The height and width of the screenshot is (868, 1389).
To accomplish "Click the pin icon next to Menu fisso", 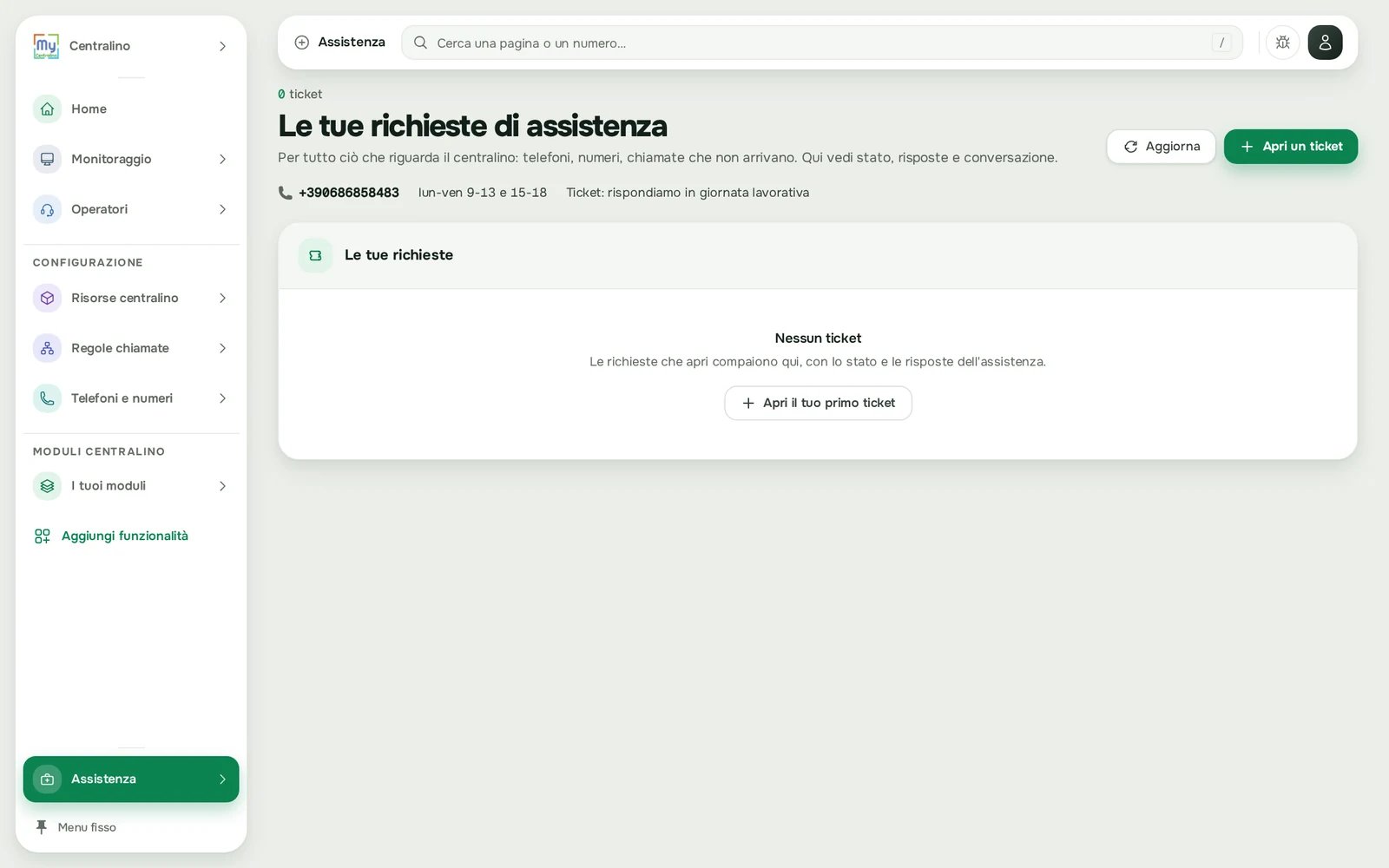I will click(41, 827).
